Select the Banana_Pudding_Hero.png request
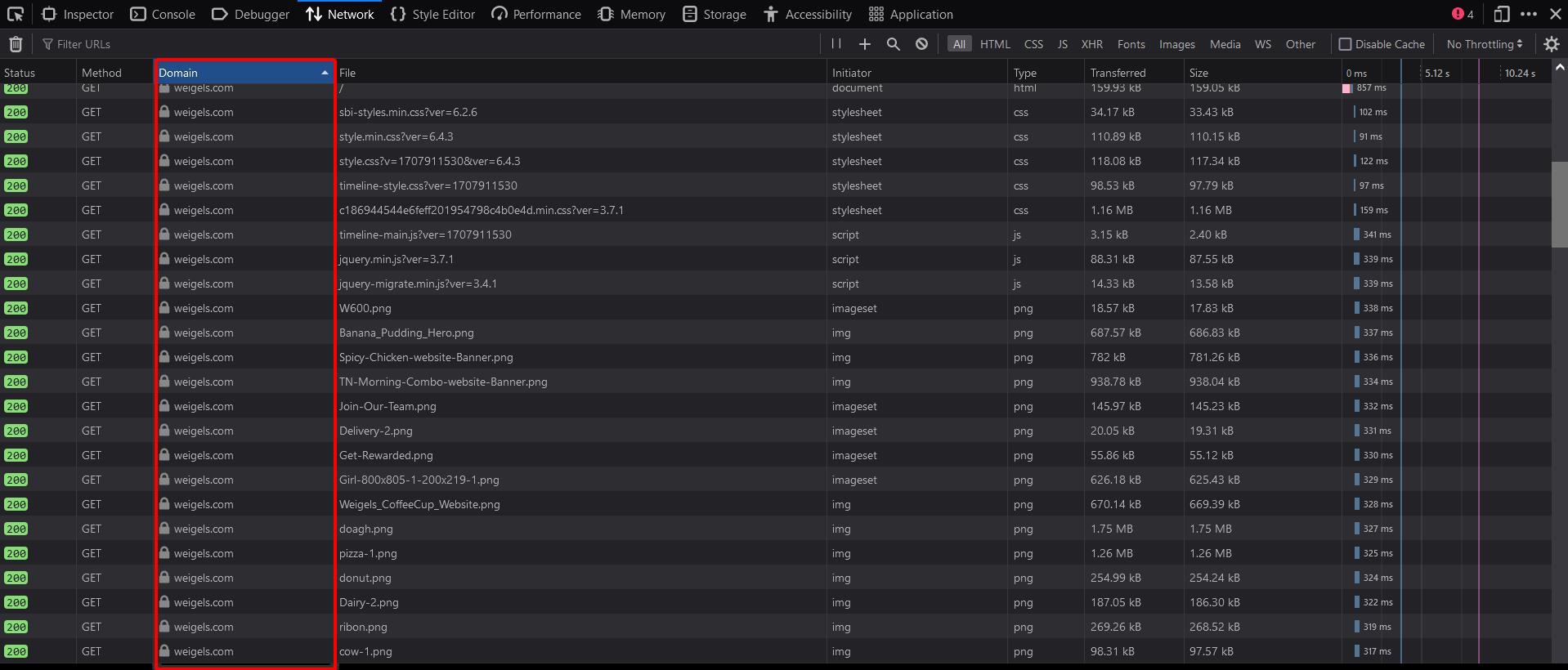 coord(406,333)
